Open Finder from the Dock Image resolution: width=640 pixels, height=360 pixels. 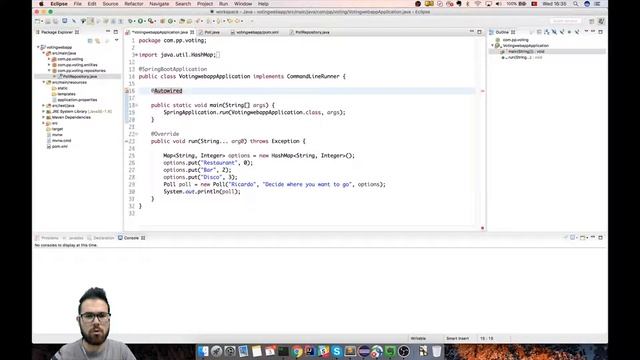pyautogui.click(x=203, y=351)
